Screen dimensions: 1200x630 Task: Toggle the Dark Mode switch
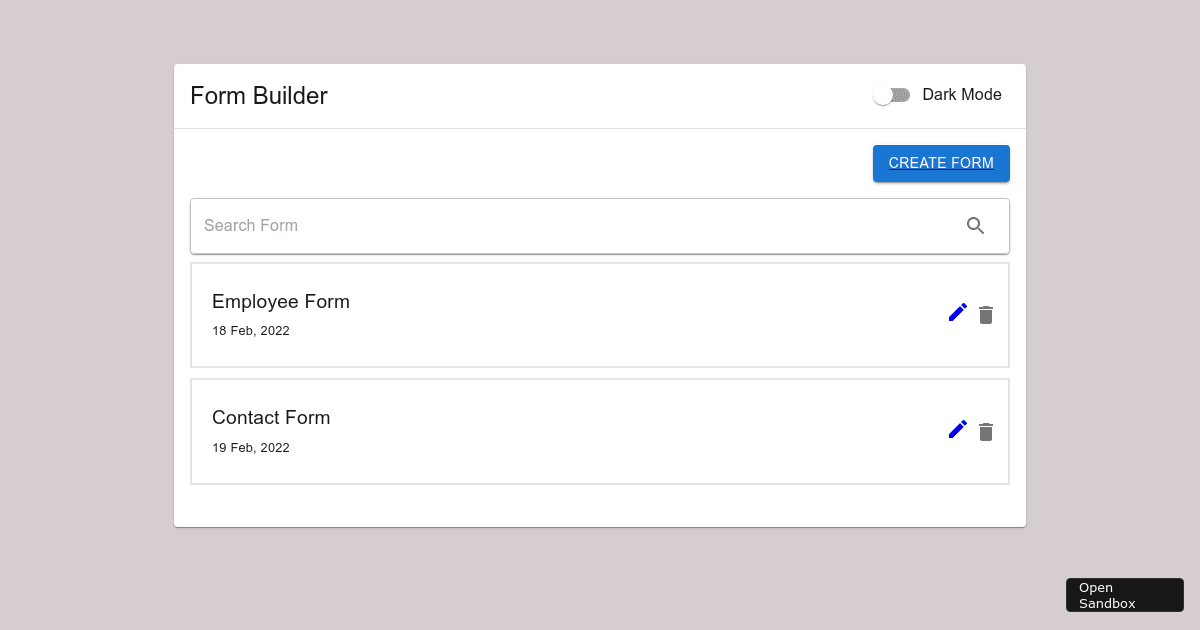pyautogui.click(x=891, y=95)
